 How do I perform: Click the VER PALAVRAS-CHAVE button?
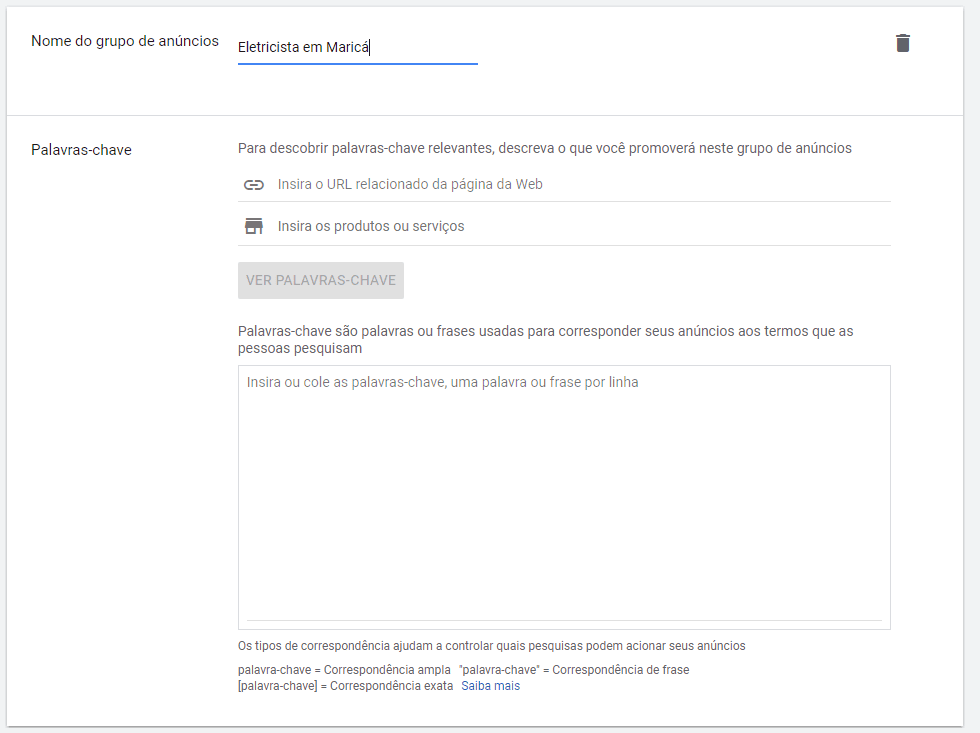[x=321, y=281]
